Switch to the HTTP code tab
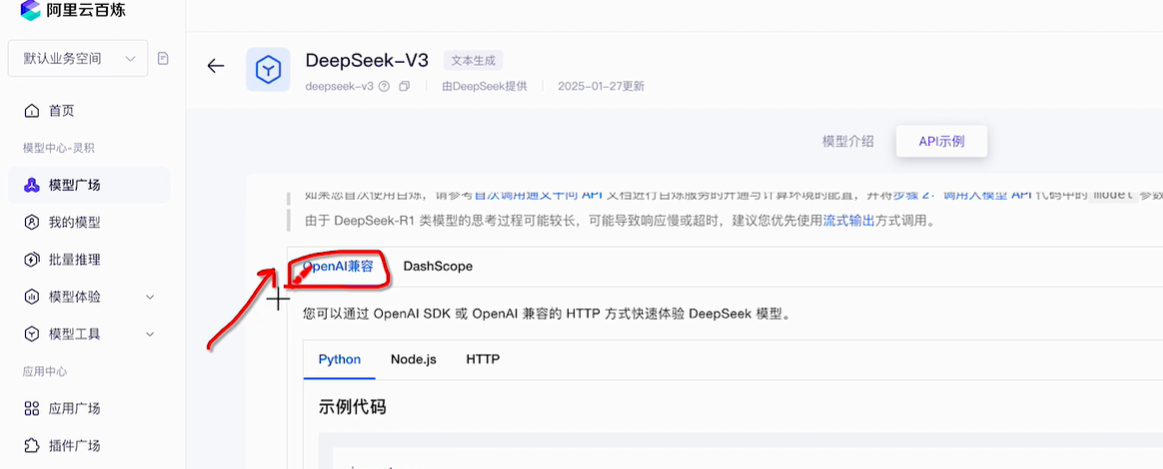This screenshot has height=469, width=1163. 483,359
